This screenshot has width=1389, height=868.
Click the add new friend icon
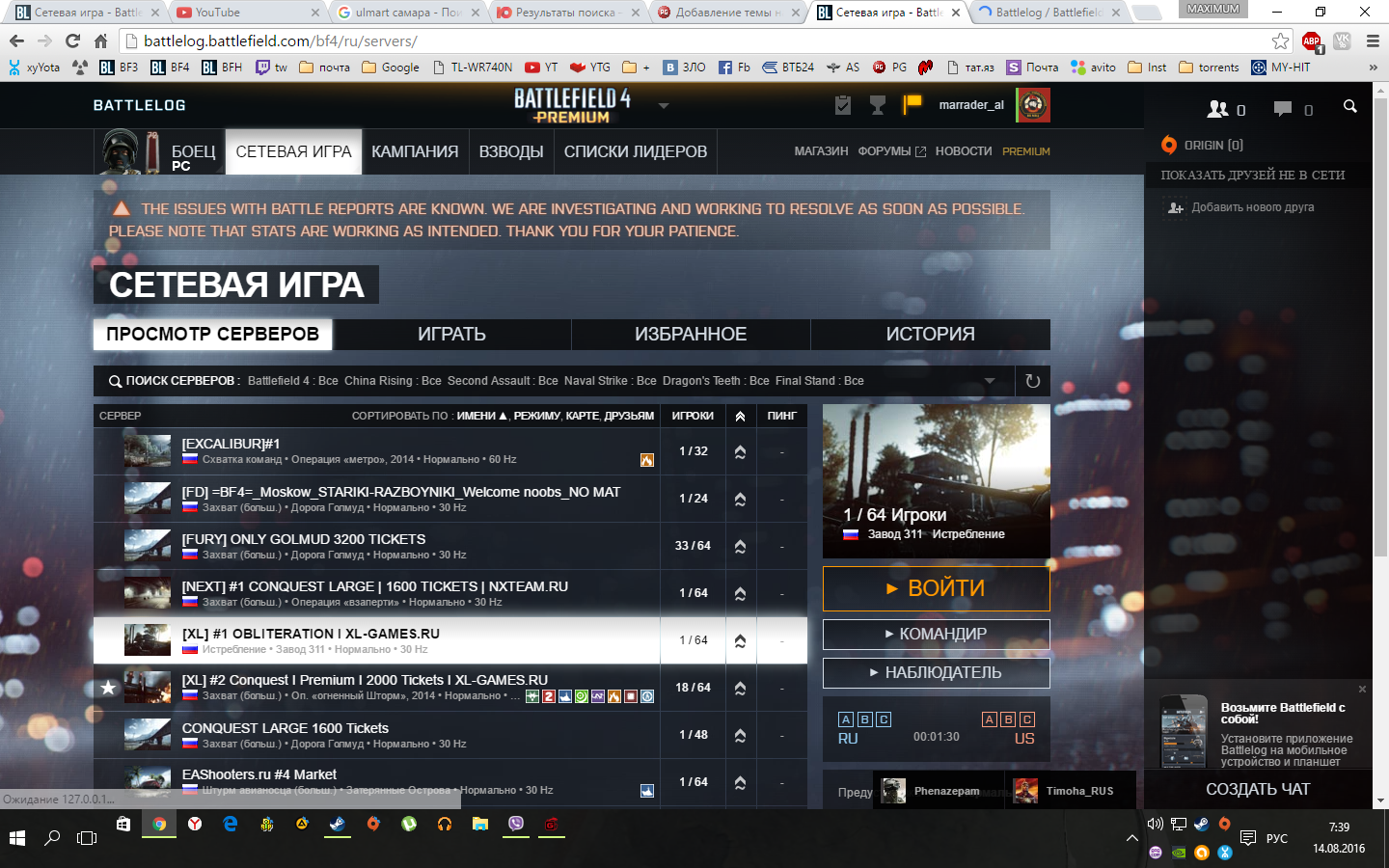[1175, 207]
